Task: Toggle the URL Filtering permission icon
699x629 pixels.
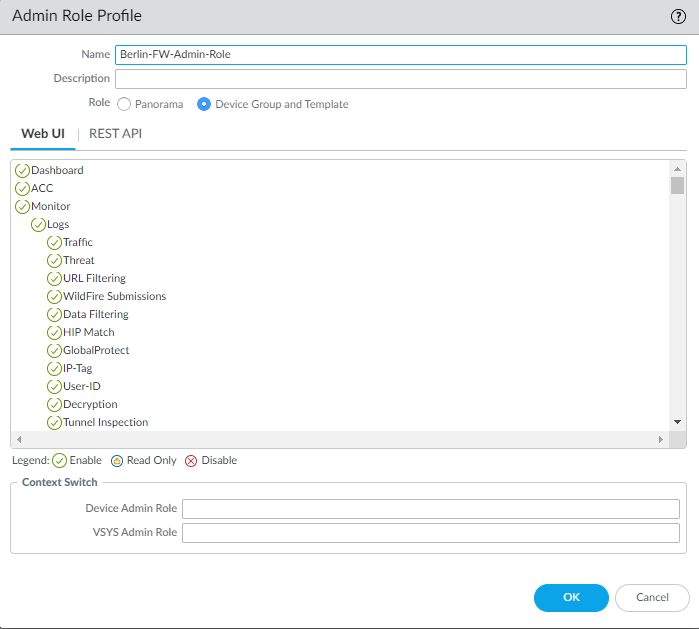Action: point(54,279)
